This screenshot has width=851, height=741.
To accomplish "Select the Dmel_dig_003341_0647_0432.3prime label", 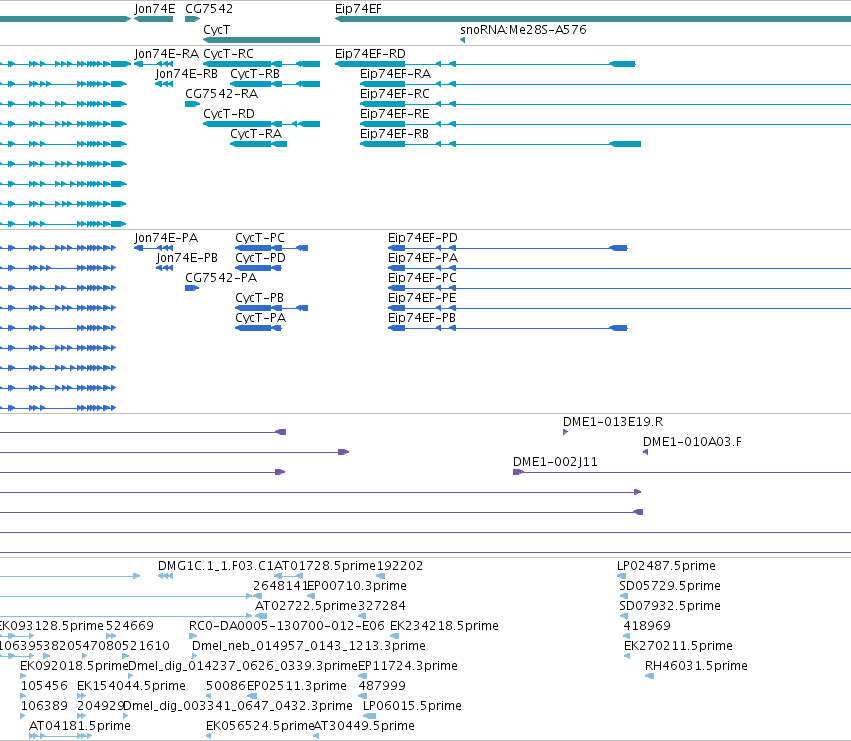I will pyautogui.click(x=238, y=706).
